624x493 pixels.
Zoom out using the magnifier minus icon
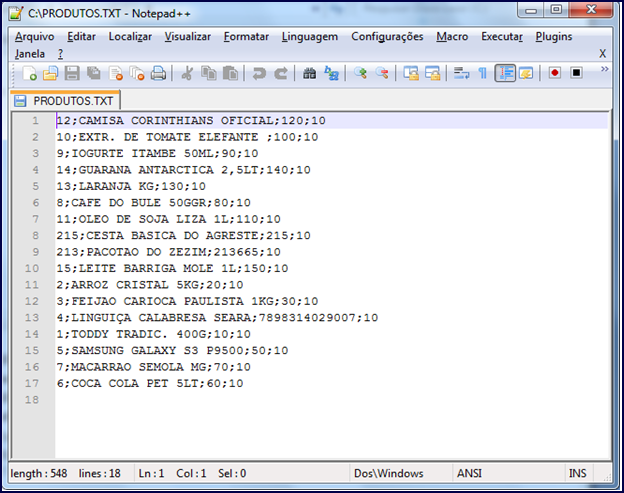pos(382,73)
